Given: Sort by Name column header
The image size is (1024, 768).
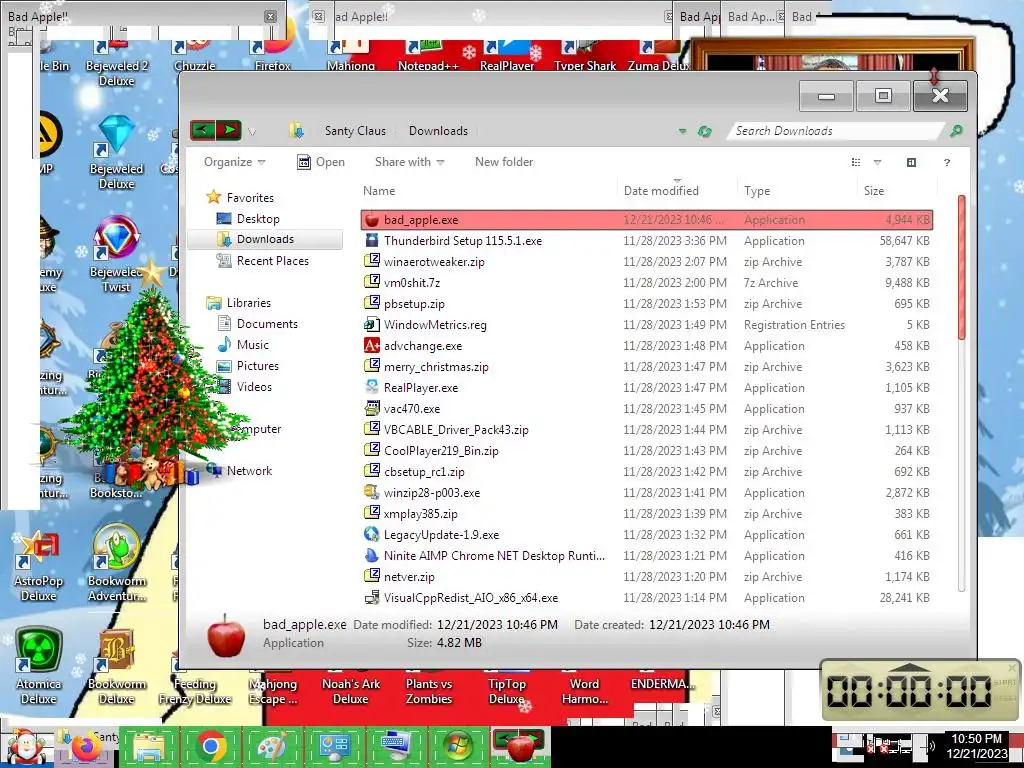Looking at the screenshot, I should pyautogui.click(x=379, y=191).
